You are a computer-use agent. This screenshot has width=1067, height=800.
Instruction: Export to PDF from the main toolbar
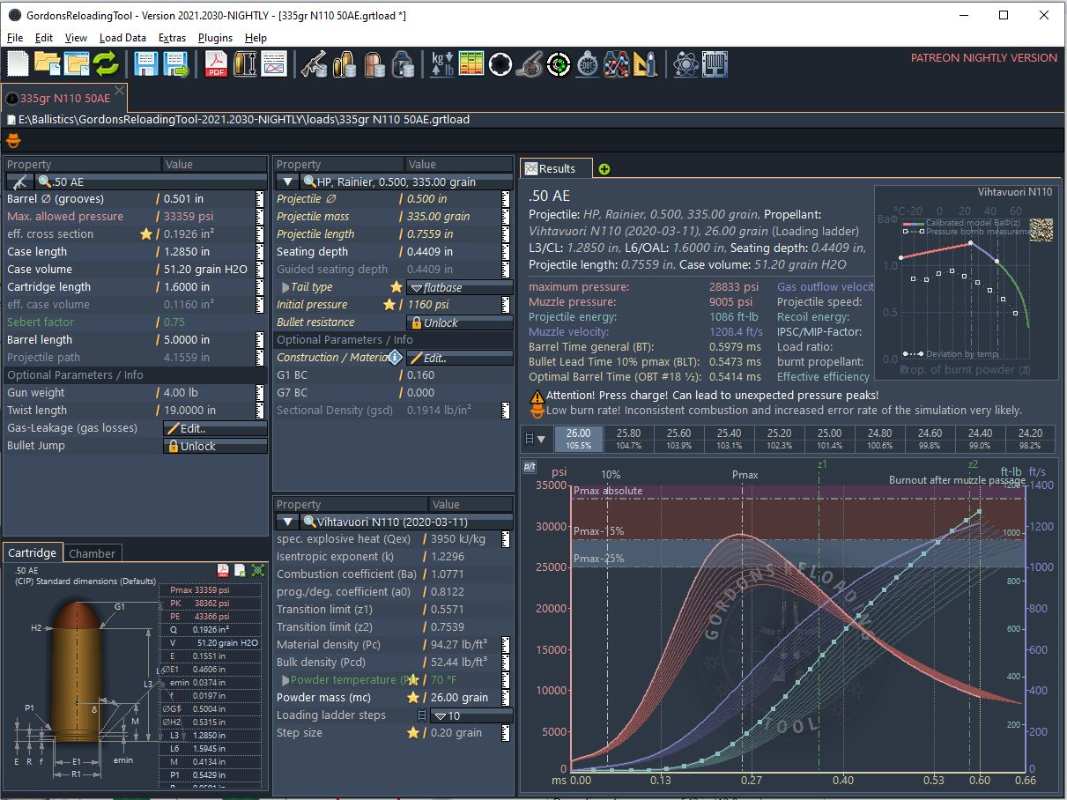[216, 64]
